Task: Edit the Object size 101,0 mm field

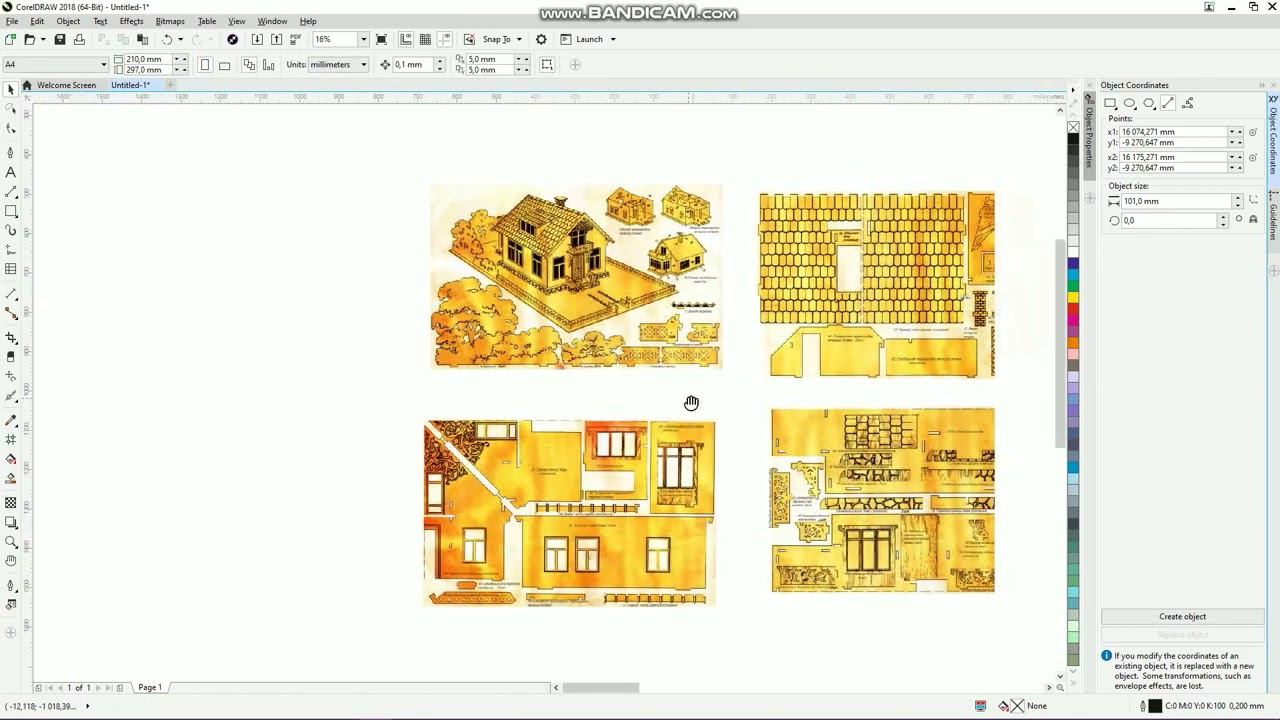Action: pos(1177,201)
